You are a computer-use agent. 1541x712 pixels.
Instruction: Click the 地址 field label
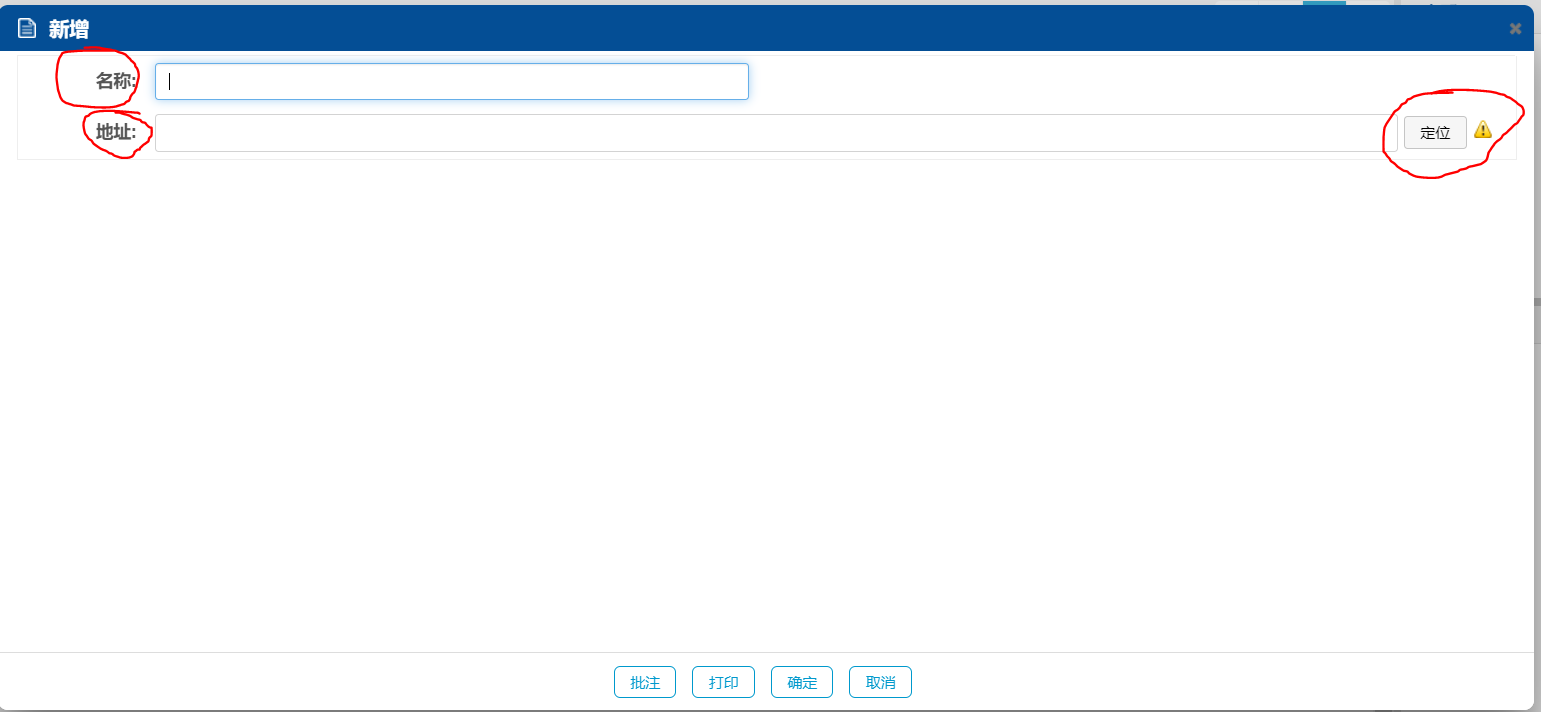[x=115, y=132]
